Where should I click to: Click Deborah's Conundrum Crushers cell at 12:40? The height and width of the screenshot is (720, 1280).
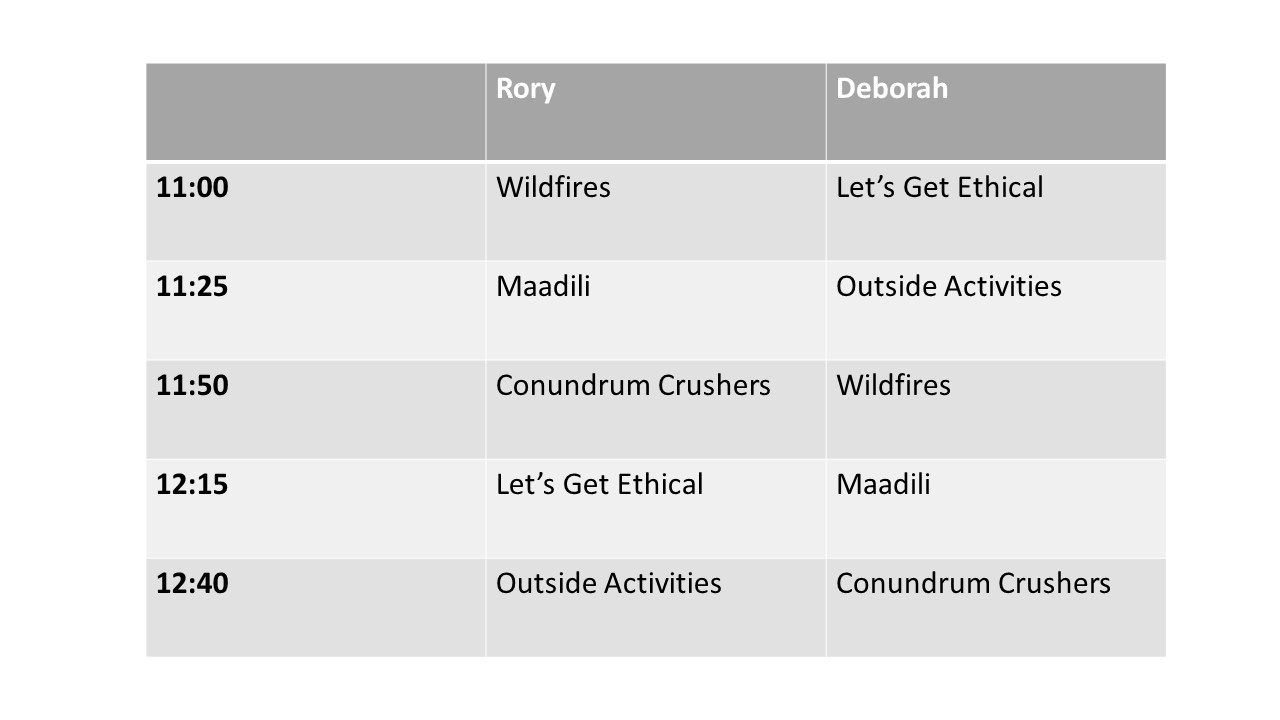point(996,607)
